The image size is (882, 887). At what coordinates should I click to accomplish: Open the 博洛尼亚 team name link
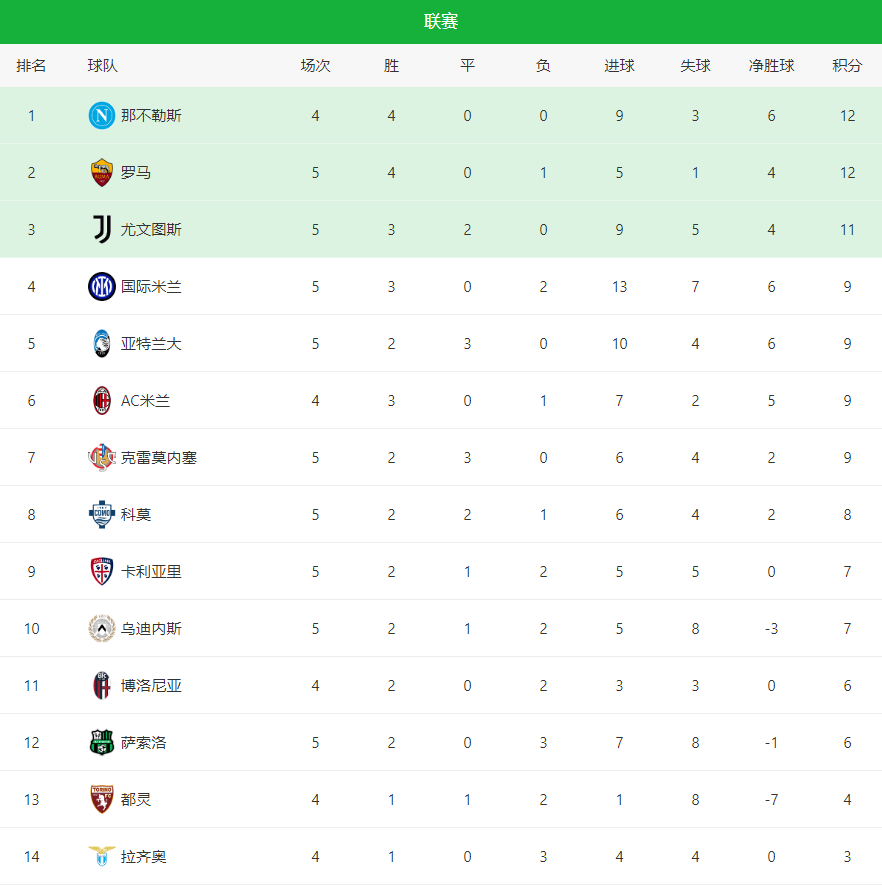click(x=151, y=686)
